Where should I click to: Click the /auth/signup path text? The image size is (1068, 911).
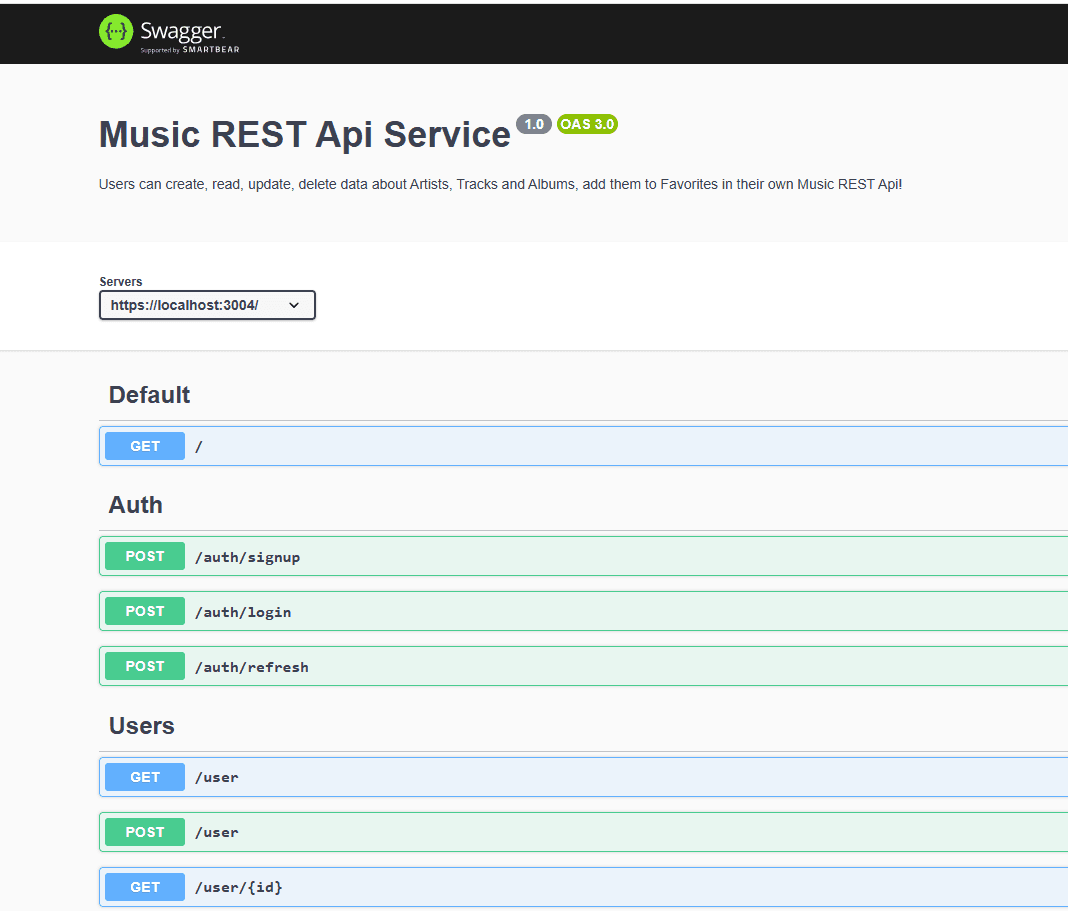point(247,557)
